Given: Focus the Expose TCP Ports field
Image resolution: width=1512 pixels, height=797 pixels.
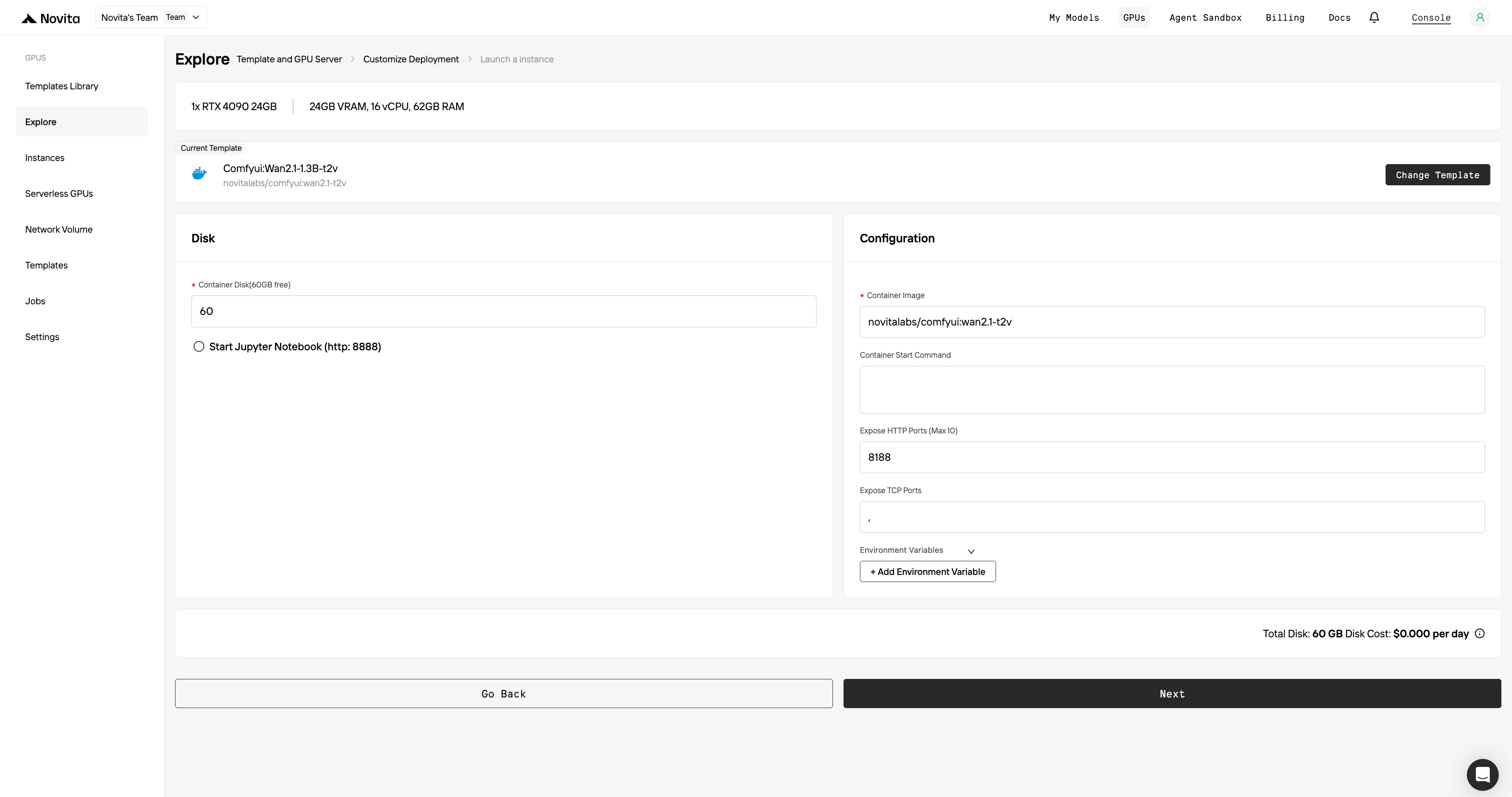Looking at the screenshot, I should click(1172, 517).
